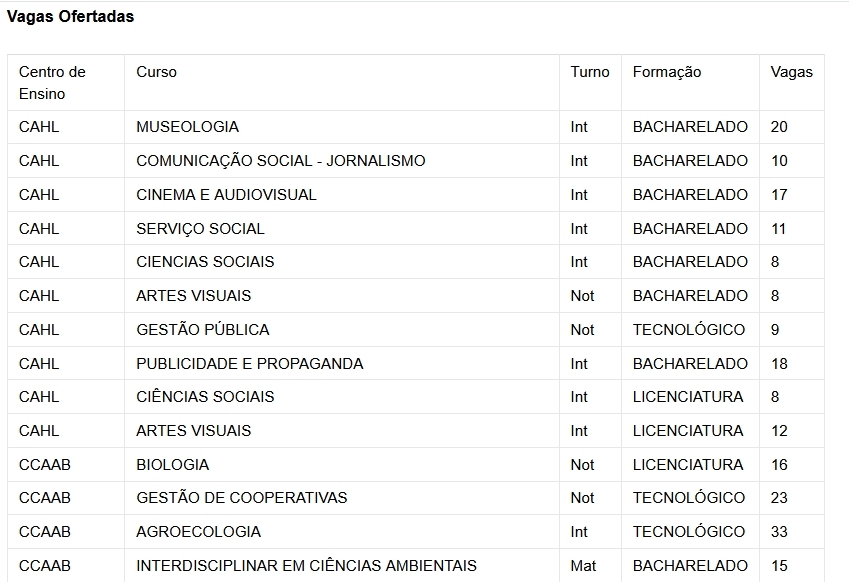Click the Vagas Ofertadas heading
The width and height of the screenshot is (849, 582).
[x=70, y=16]
